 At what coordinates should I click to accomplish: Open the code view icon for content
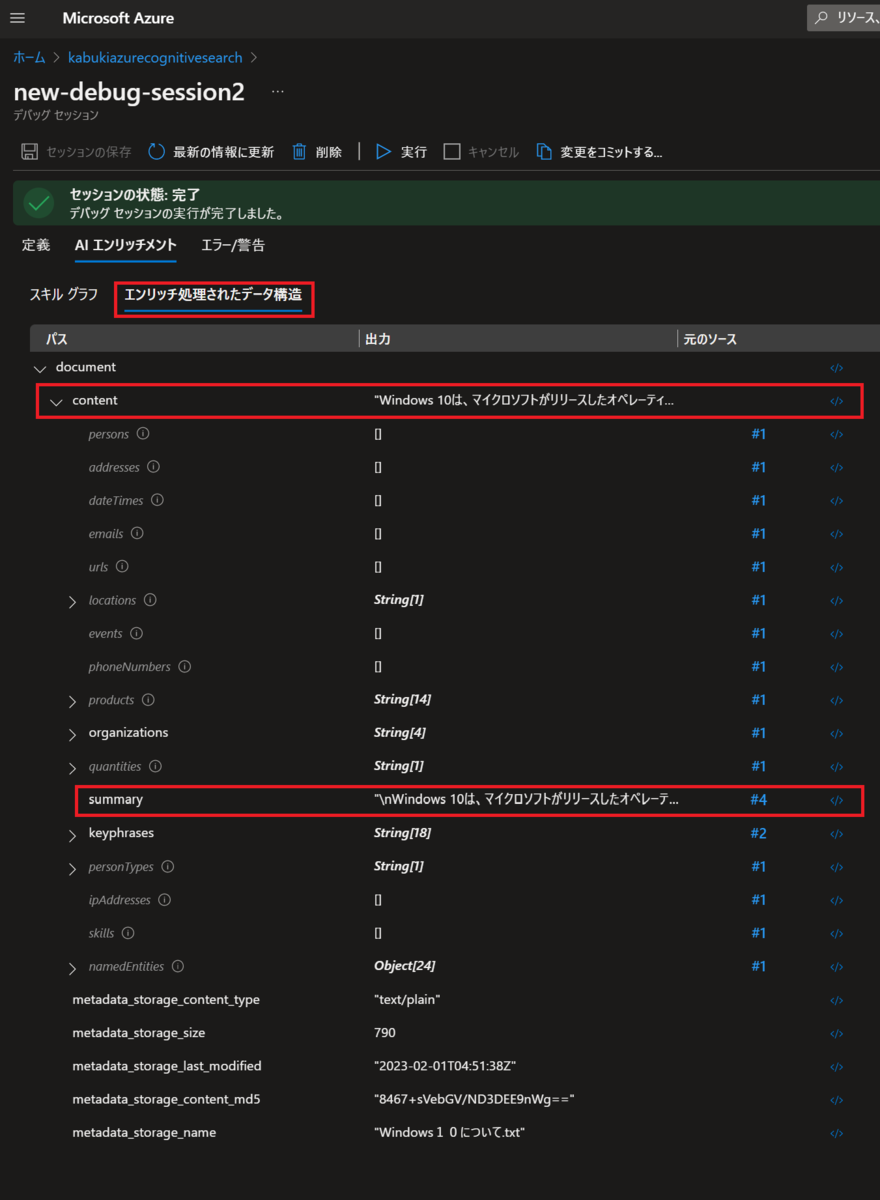pos(836,400)
